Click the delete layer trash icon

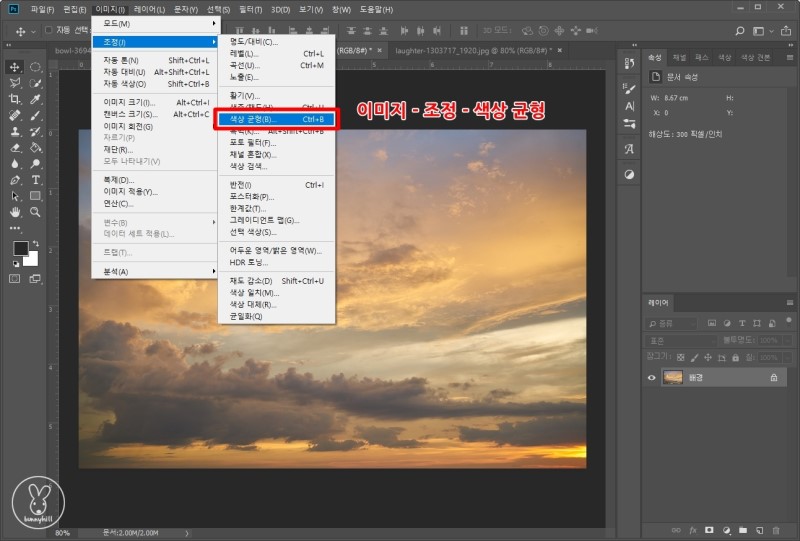point(775,529)
